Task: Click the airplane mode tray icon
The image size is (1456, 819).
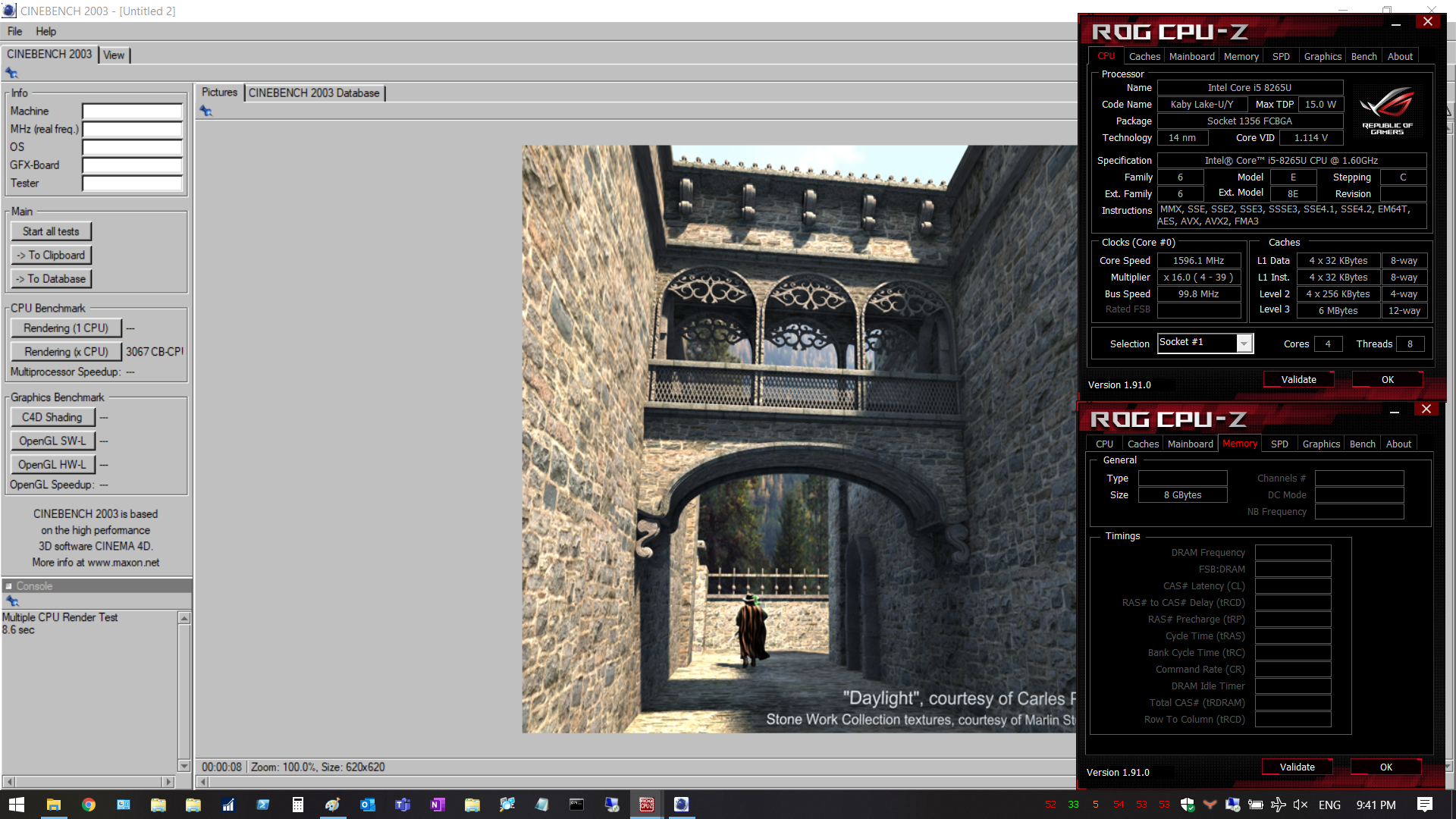Action: coord(1278,805)
